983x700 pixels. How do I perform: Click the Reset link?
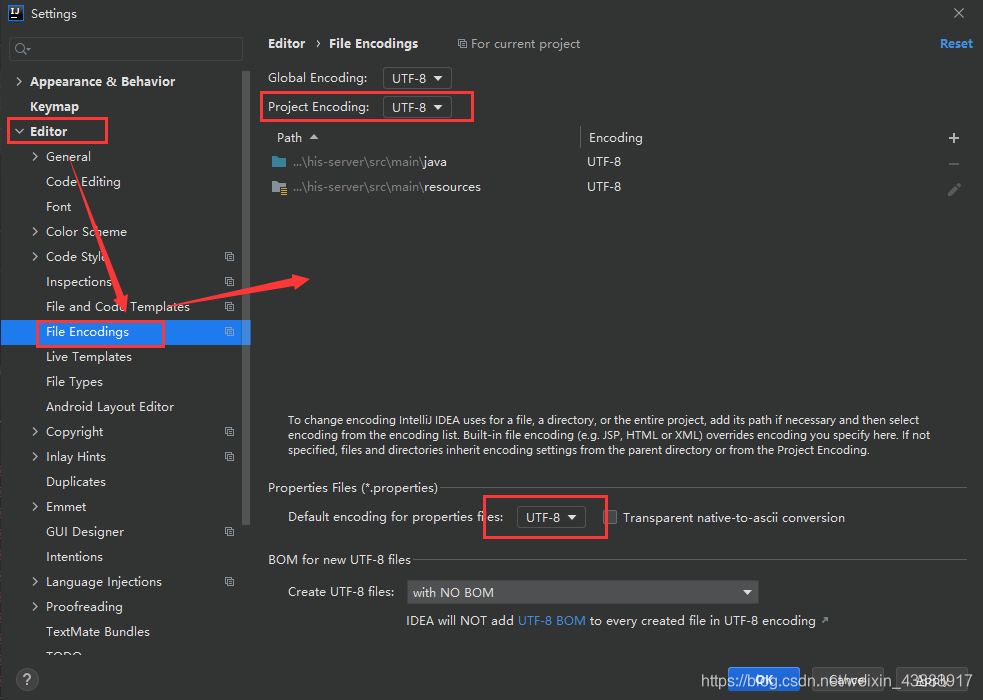[x=956, y=43]
